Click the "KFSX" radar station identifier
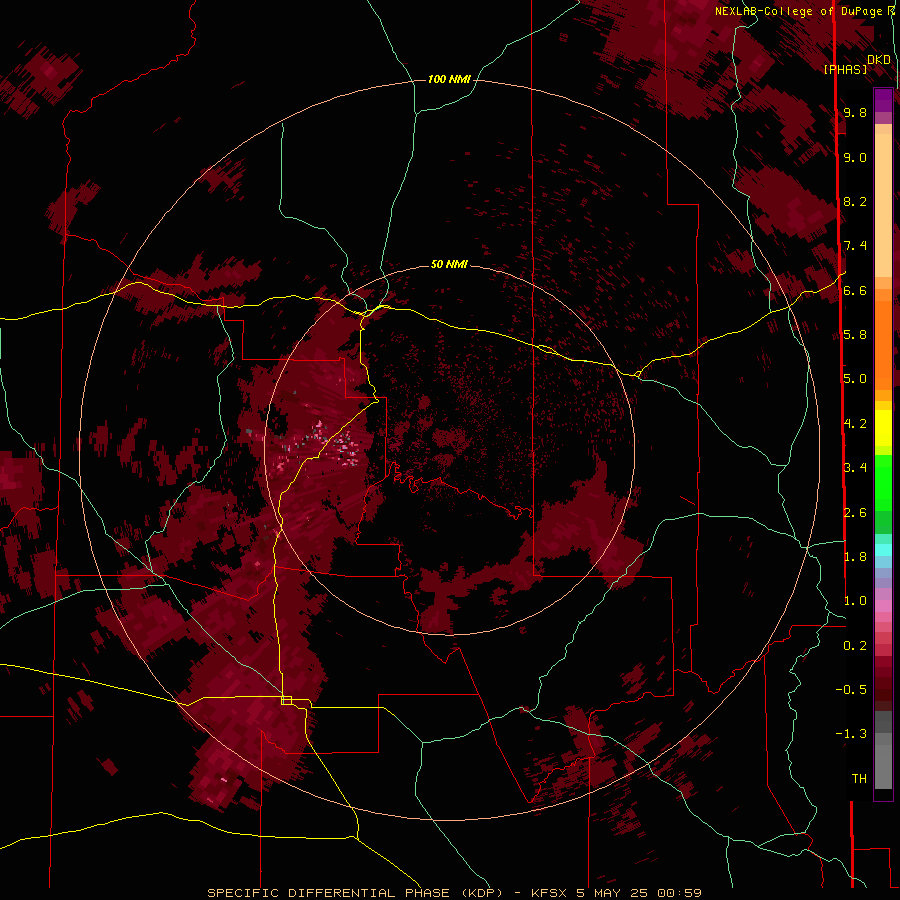Image resolution: width=900 pixels, height=900 pixels. [550, 893]
